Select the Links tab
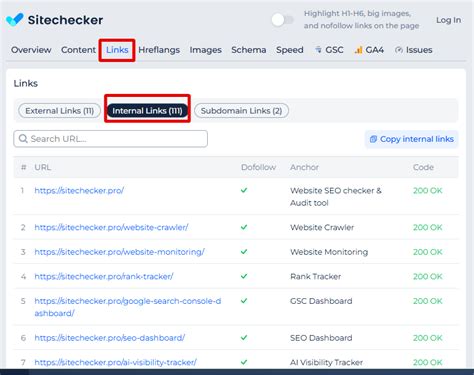The width and height of the screenshot is (474, 375). tap(117, 50)
